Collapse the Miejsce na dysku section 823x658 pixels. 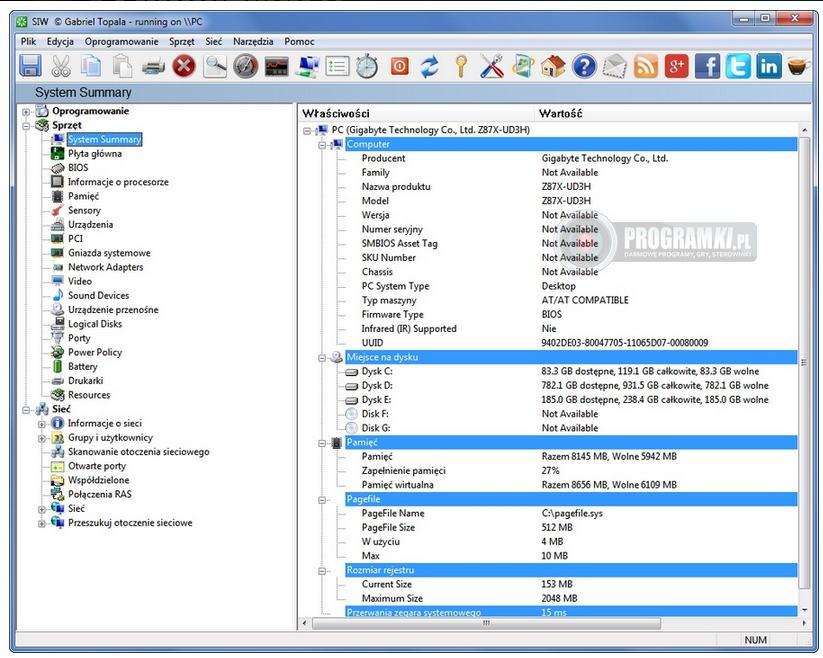point(322,358)
